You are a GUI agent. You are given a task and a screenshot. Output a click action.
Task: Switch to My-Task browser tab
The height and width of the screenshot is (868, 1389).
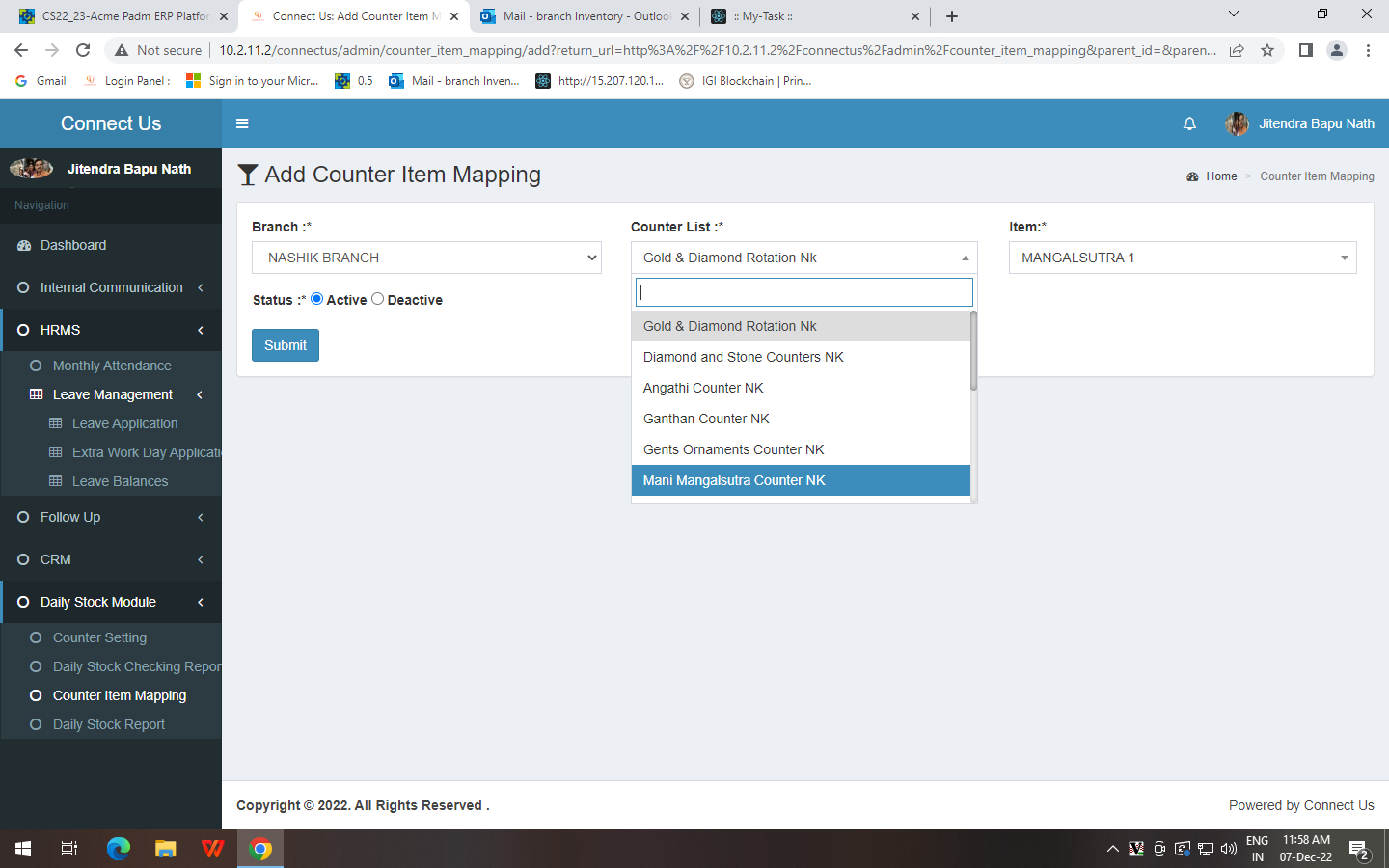[x=815, y=16]
